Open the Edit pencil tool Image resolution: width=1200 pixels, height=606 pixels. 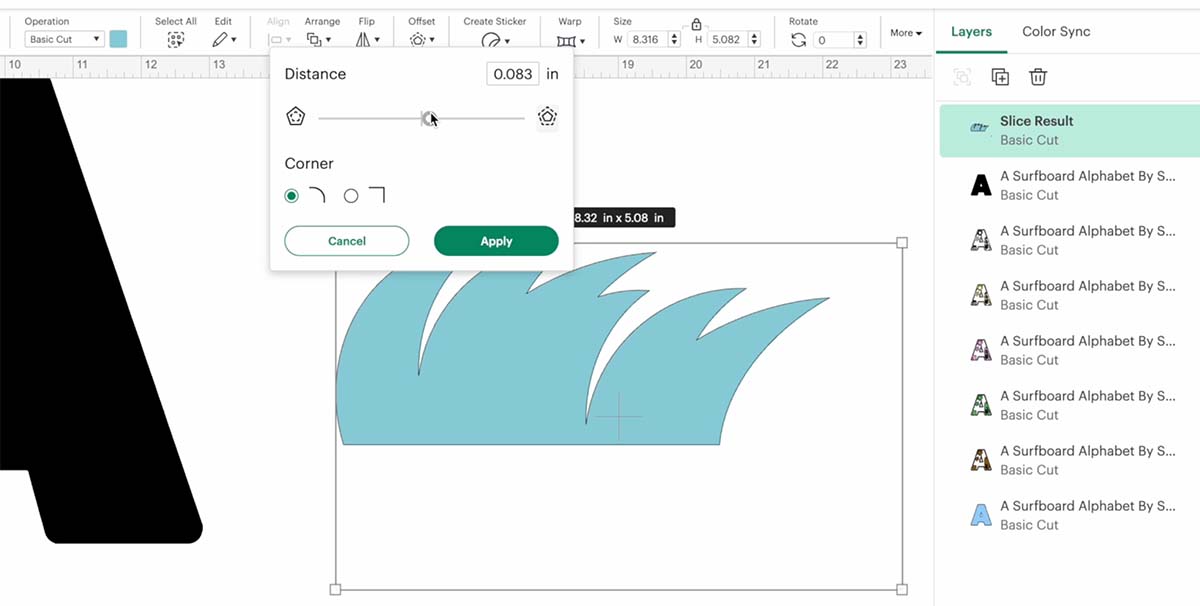pos(224,40)
